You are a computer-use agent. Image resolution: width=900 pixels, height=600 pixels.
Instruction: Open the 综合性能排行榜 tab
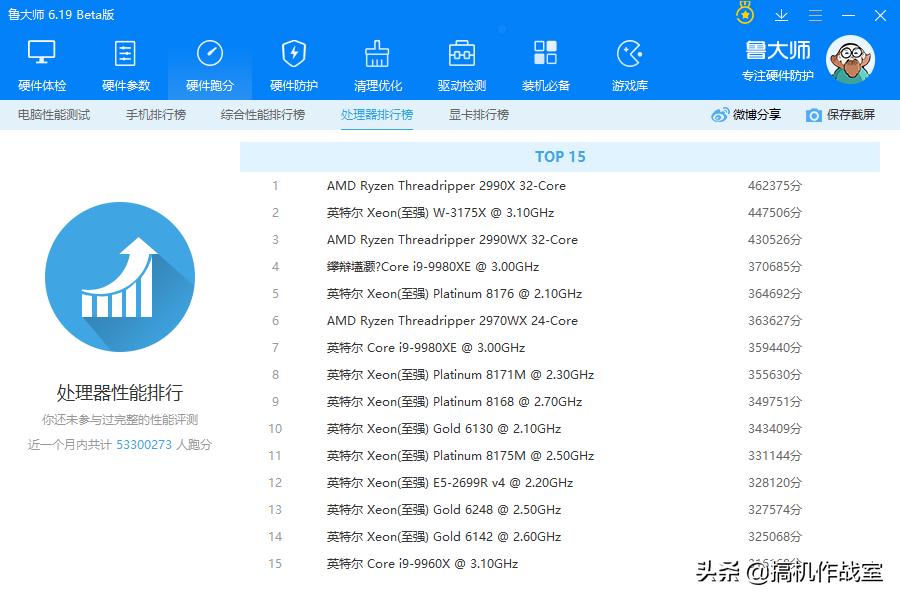(263, 115)
